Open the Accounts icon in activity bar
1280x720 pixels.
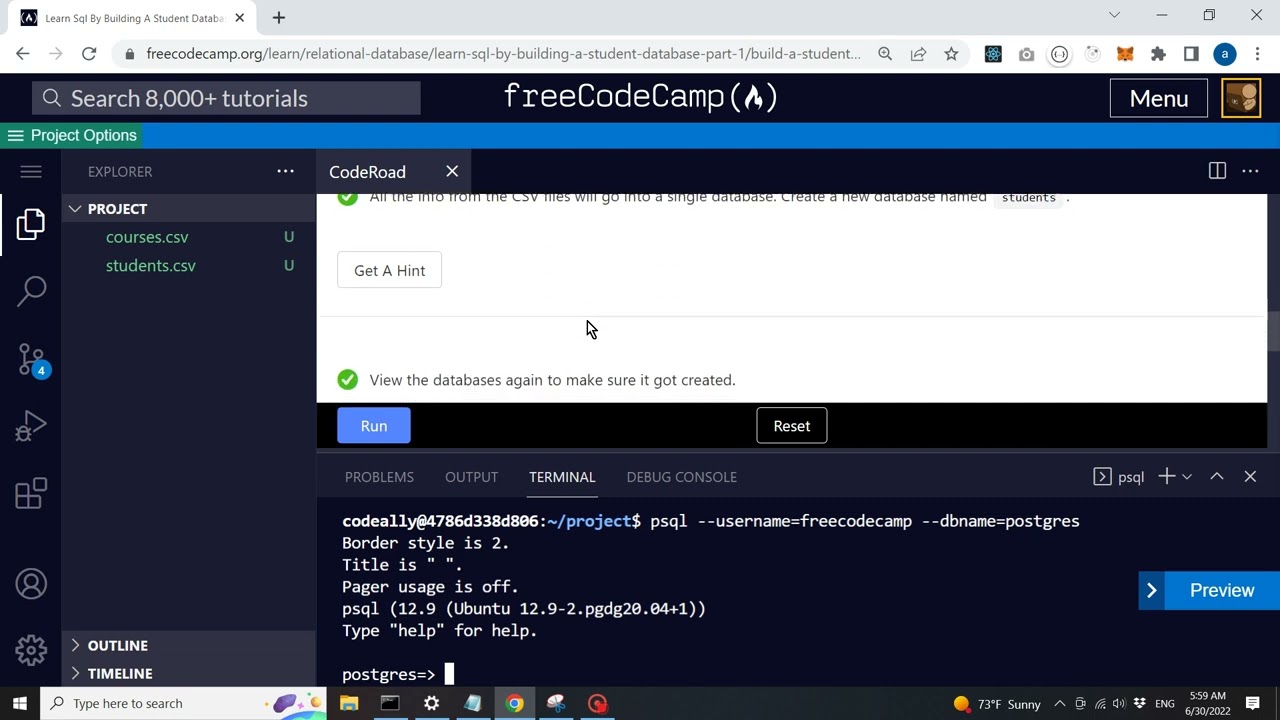click(31, 584)
